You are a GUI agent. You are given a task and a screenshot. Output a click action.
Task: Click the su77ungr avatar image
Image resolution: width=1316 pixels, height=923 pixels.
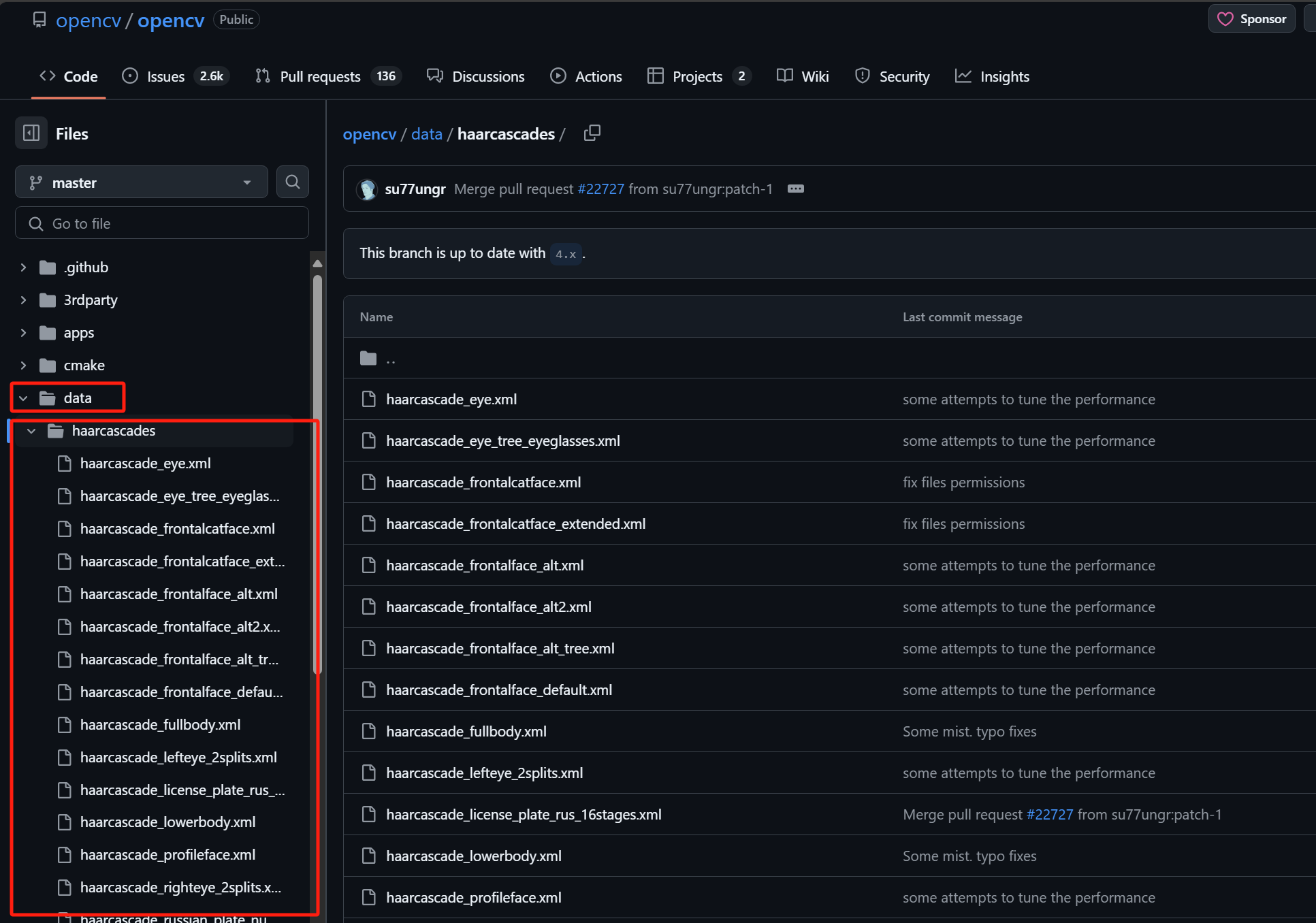[368, 189]
